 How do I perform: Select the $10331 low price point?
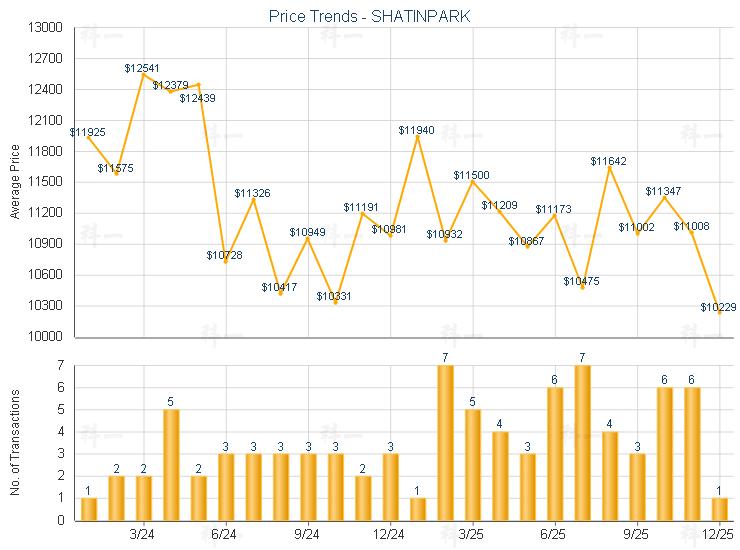point(335,302)
